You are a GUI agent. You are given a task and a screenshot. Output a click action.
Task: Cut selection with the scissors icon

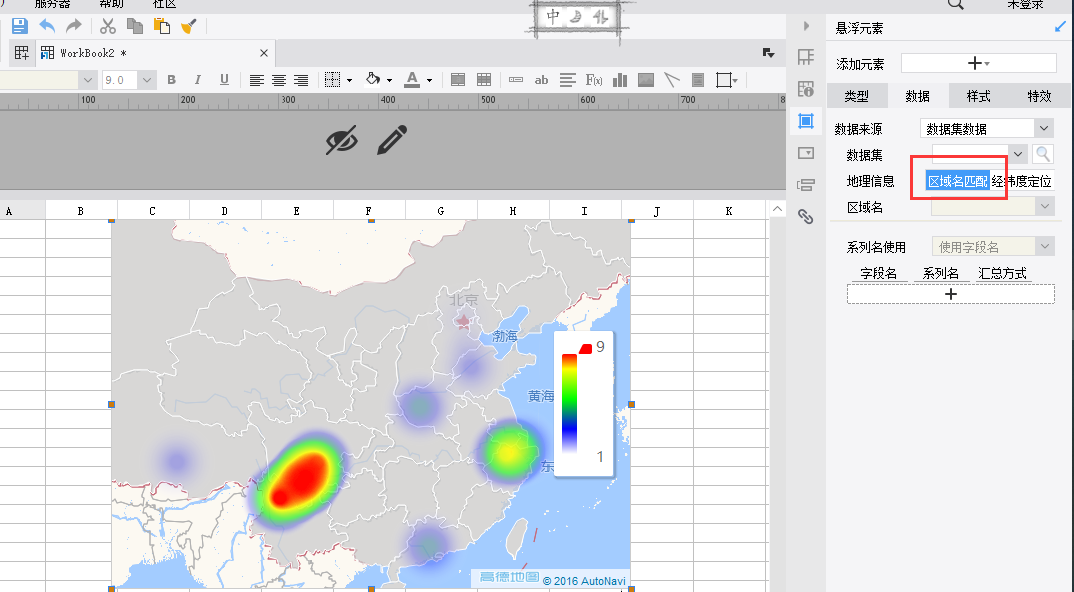click(108, 27)
